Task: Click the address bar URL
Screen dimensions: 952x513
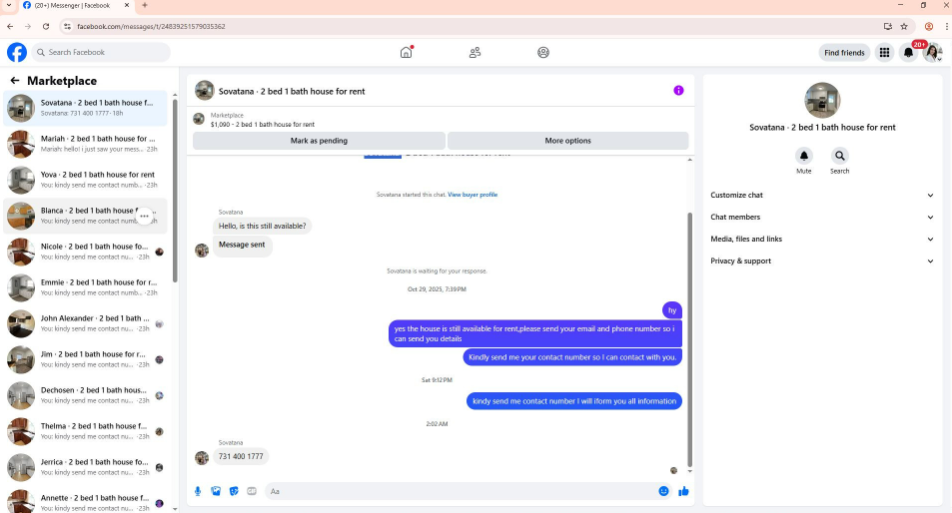Action: point(151,27)
